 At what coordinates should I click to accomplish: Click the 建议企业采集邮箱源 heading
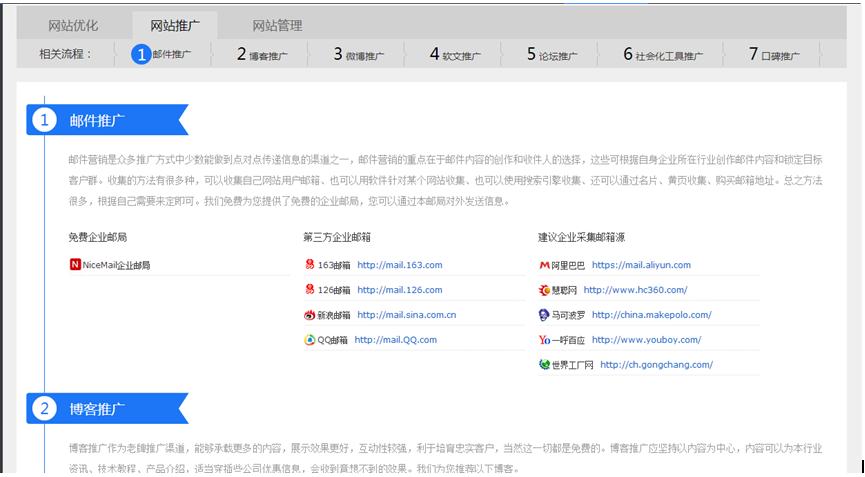pyautogui.click(x=581, y=237)
